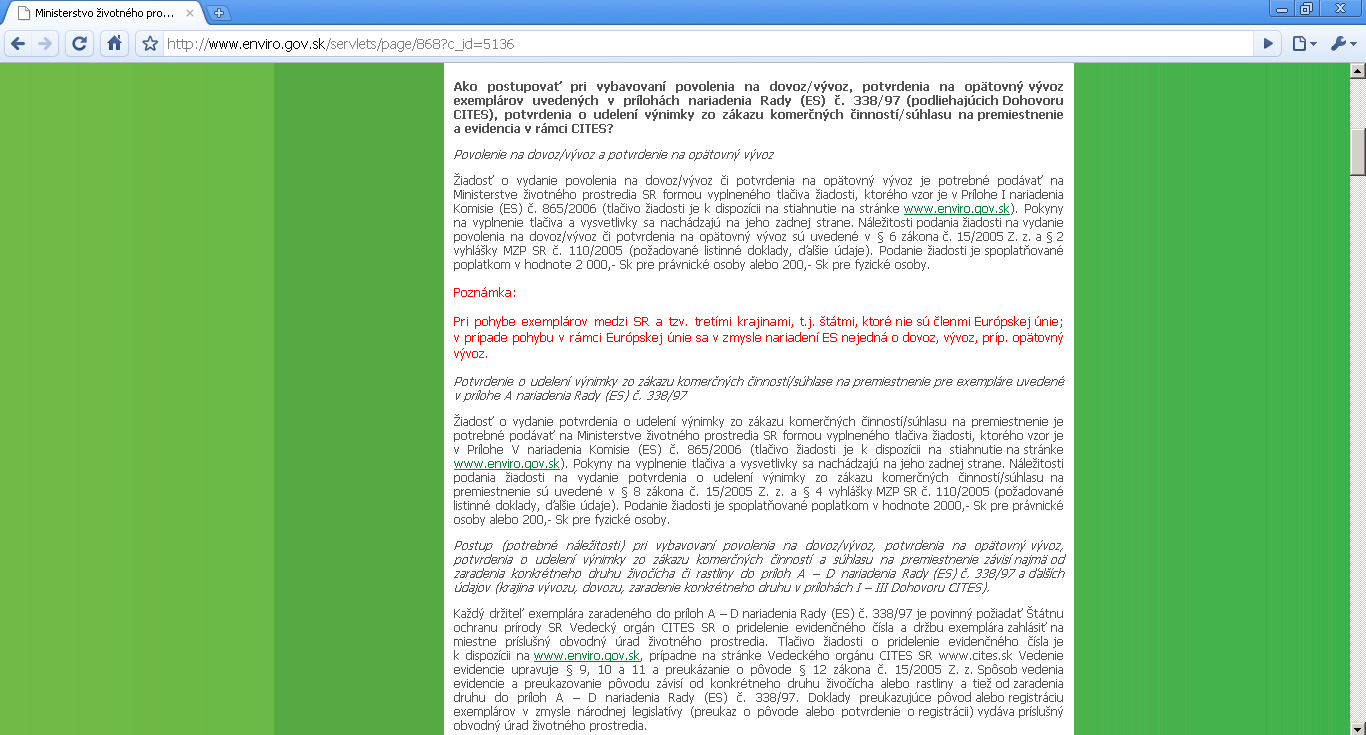Click the scrollbar down arrow
The width and height of the screenshot is (1366, 735).
[1357, 727]
